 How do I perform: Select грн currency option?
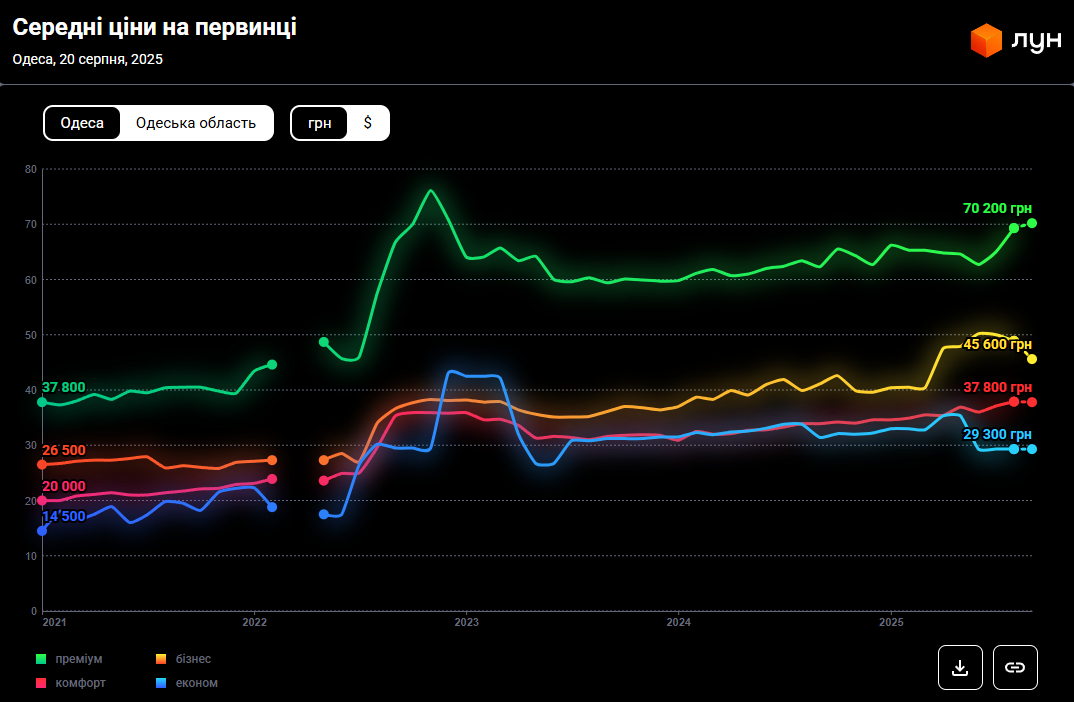[x=320, y=123]
